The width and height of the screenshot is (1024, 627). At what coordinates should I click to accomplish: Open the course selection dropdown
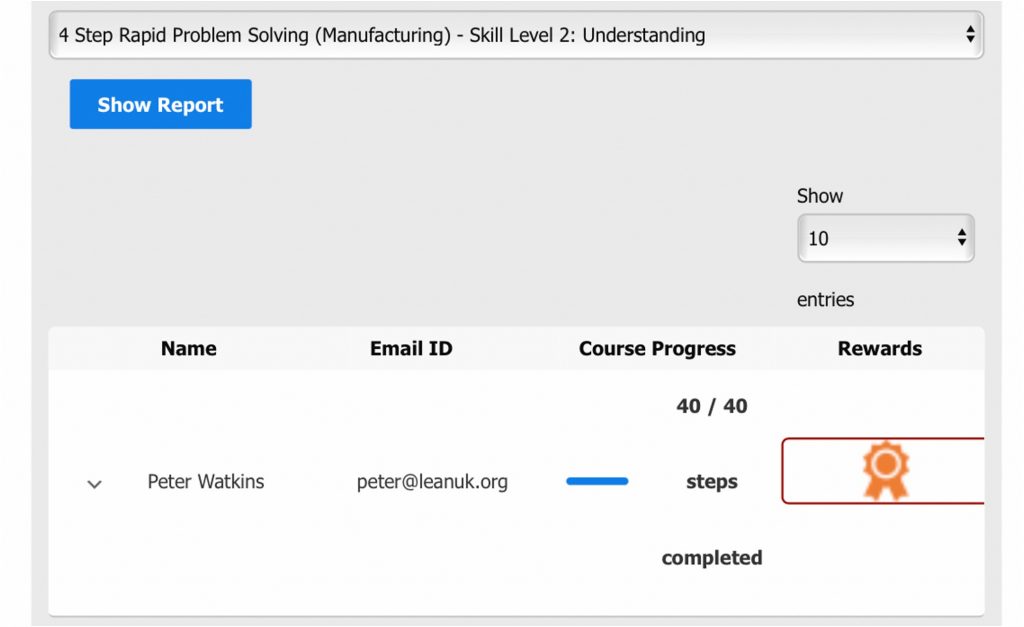tap(516, 35)
